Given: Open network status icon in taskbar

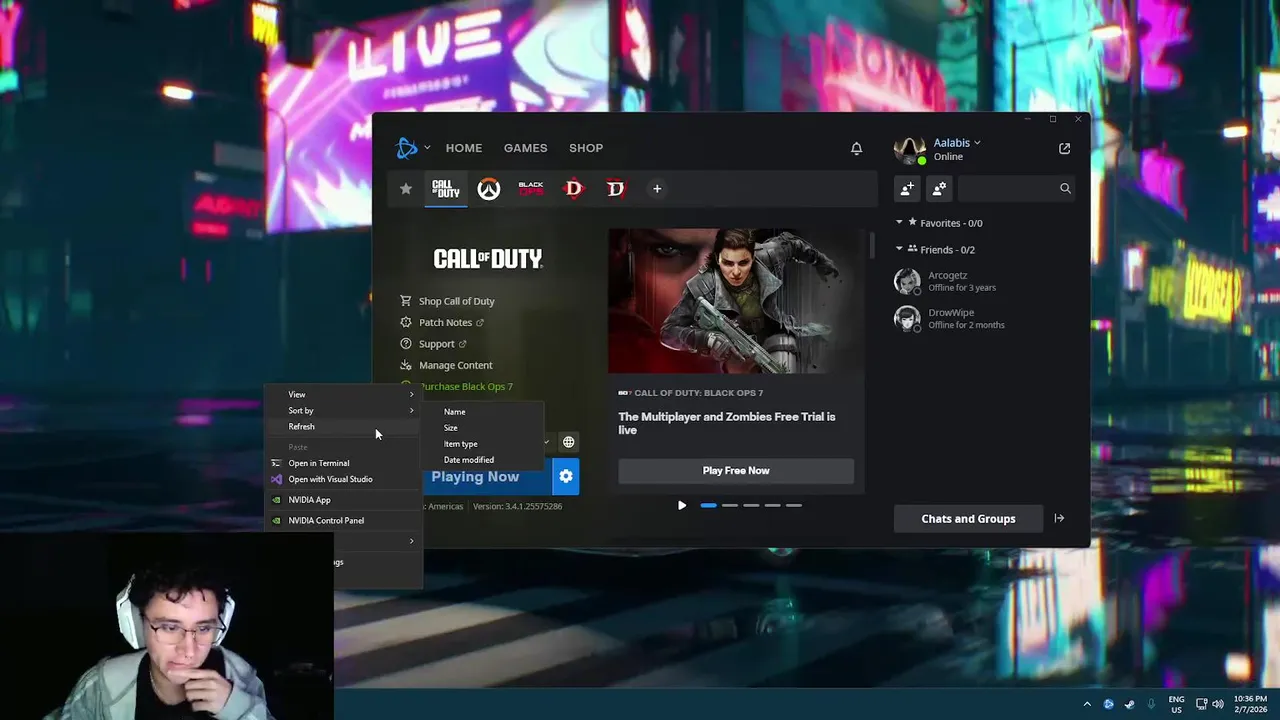Looking at the screenshot, I should pos(1201,704).
